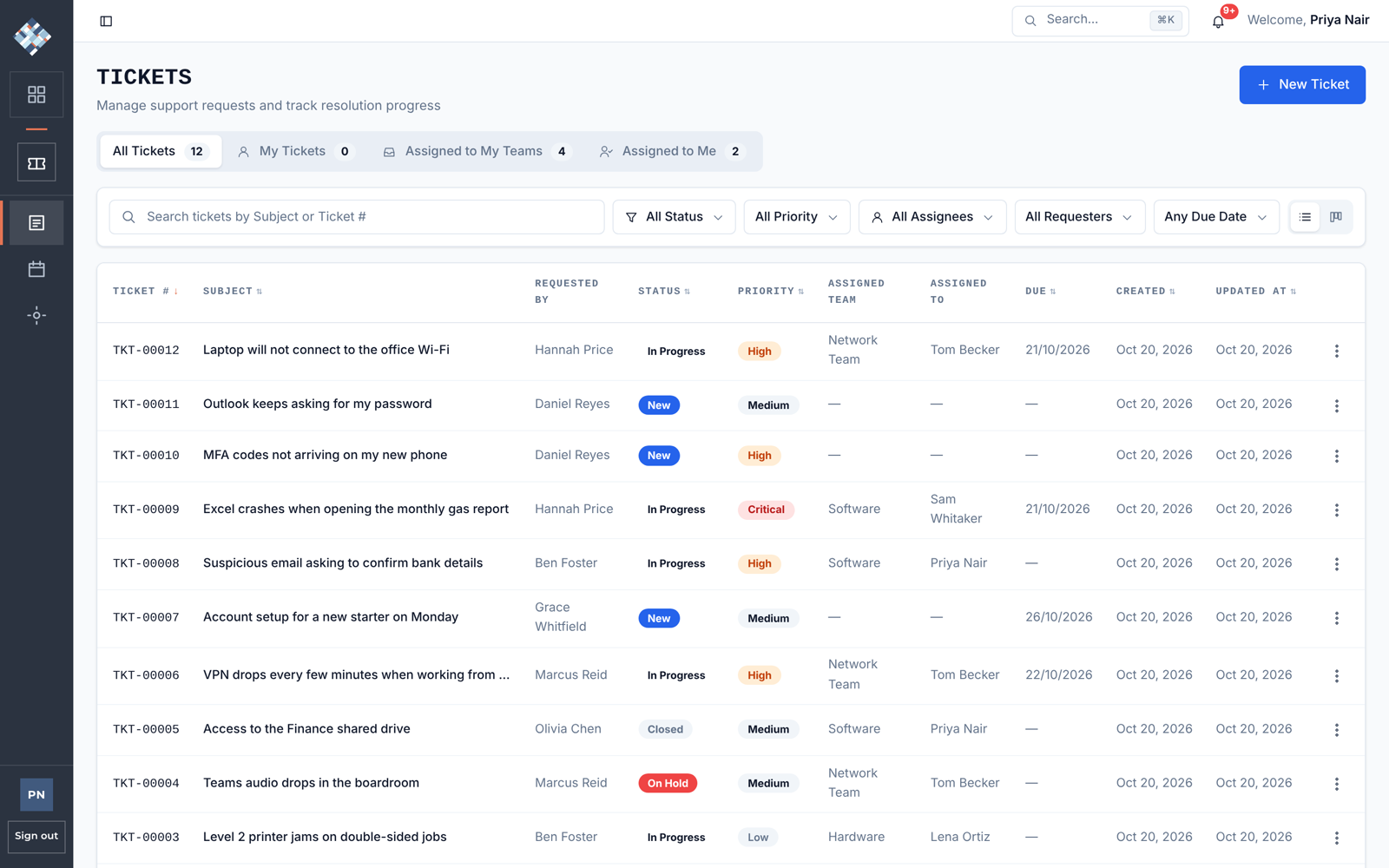Screen dimensions: 1389x868
Task: Sort by Created column
Action: 1145,292
